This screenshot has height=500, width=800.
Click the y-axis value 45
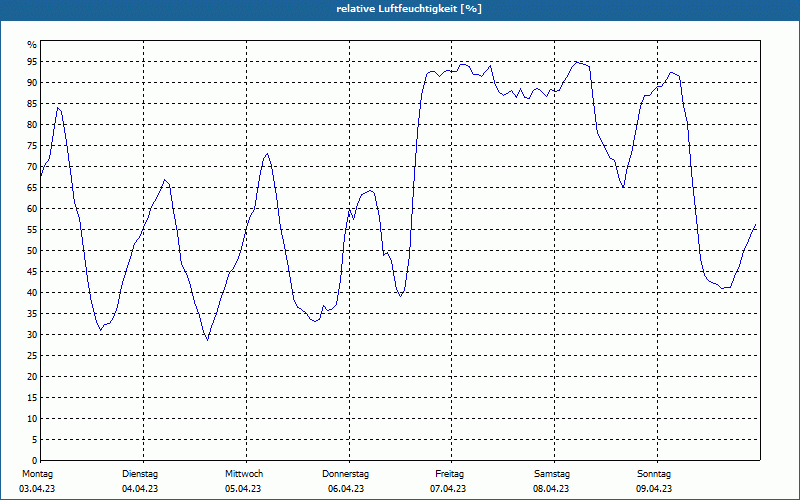(x=32, y=272)
